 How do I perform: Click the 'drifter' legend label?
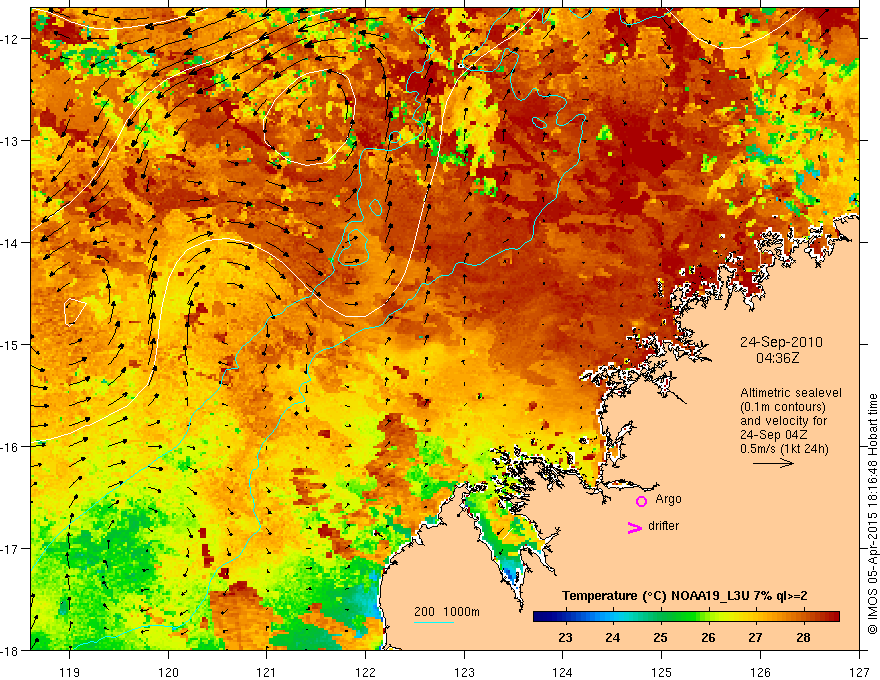(663, 526)
